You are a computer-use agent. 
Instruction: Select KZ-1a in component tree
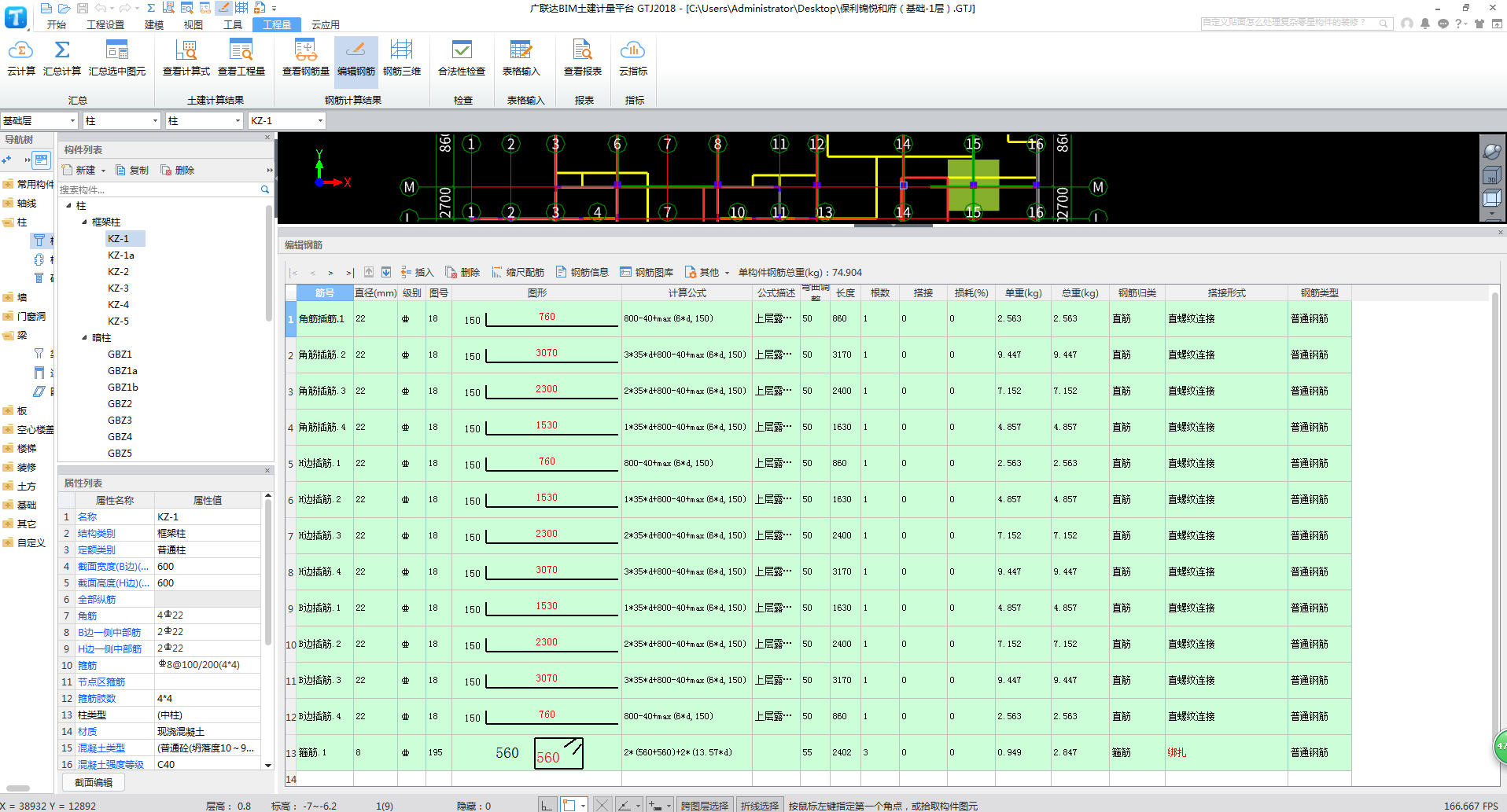click(x=121, y=255)
